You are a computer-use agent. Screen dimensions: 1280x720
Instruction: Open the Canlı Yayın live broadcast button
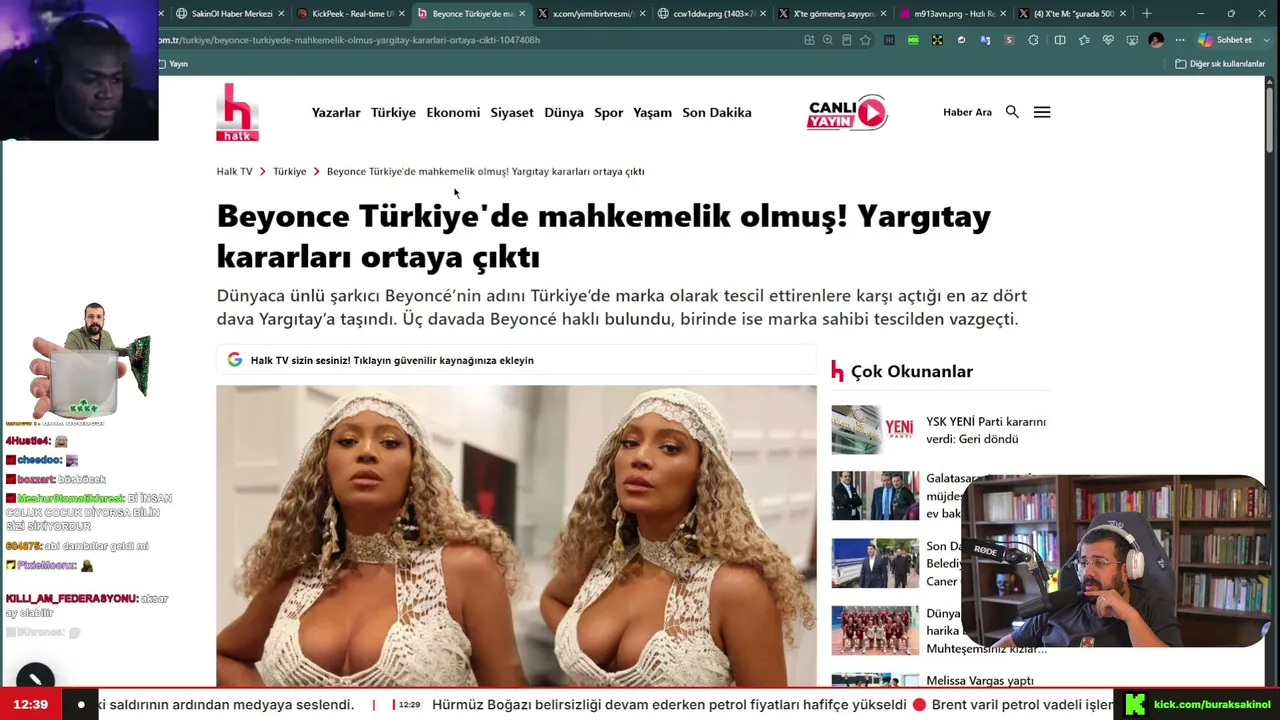pos(847,113)
